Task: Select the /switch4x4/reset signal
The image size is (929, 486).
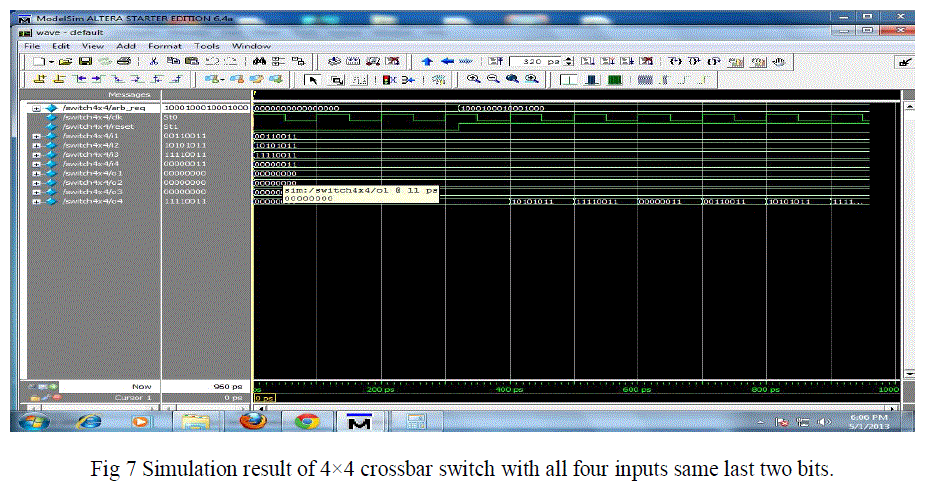Action: [90, 126]
